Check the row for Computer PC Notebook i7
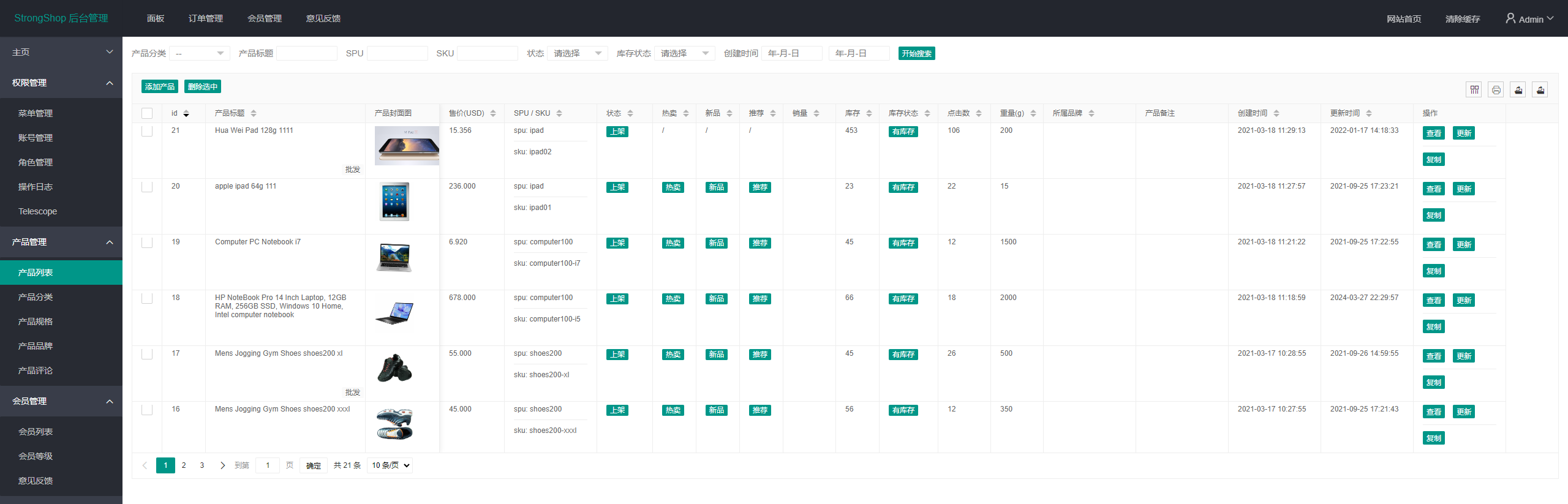The image size is (1568, 504). pos(147,243)
